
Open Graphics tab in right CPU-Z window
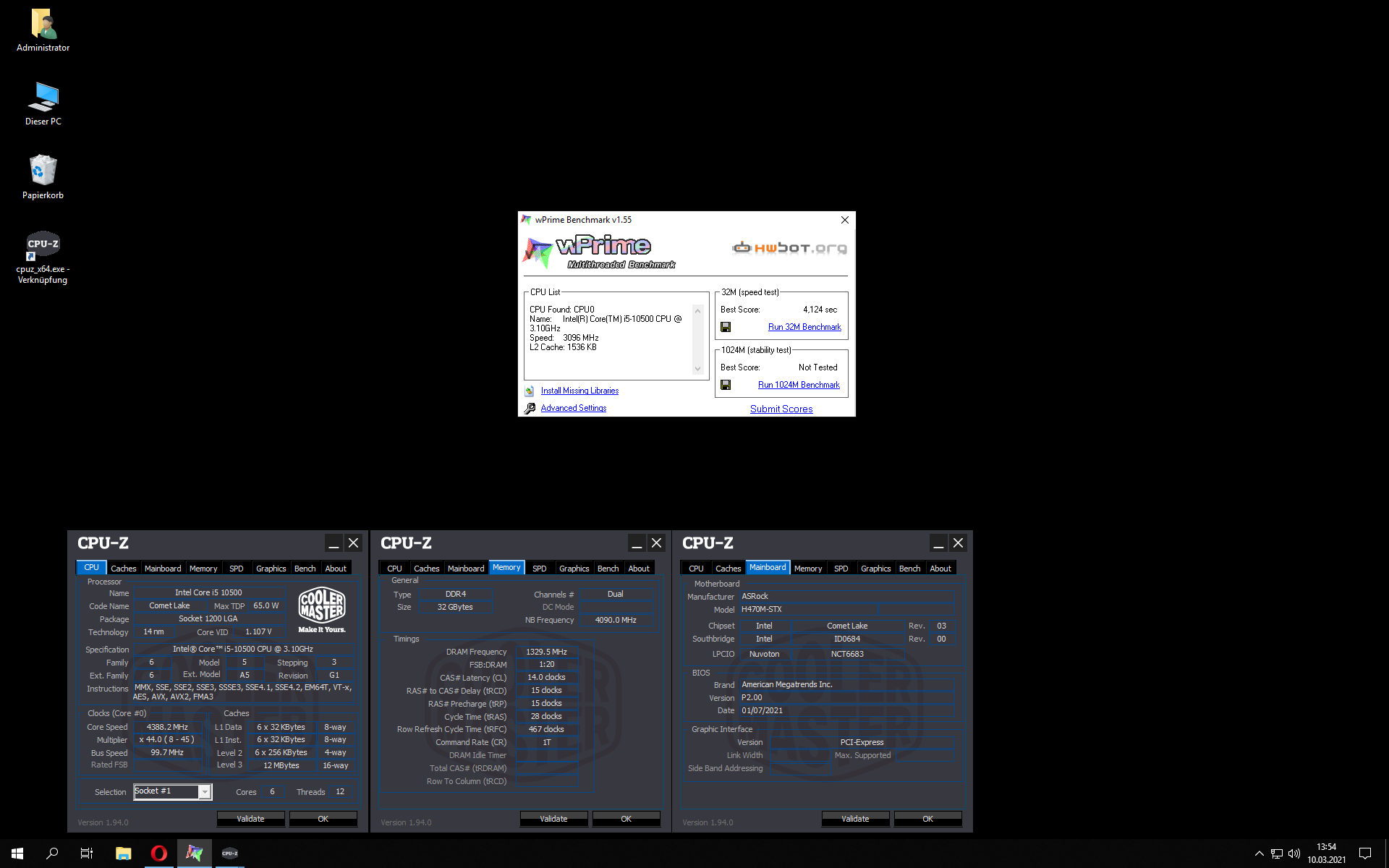coord(876,569)
